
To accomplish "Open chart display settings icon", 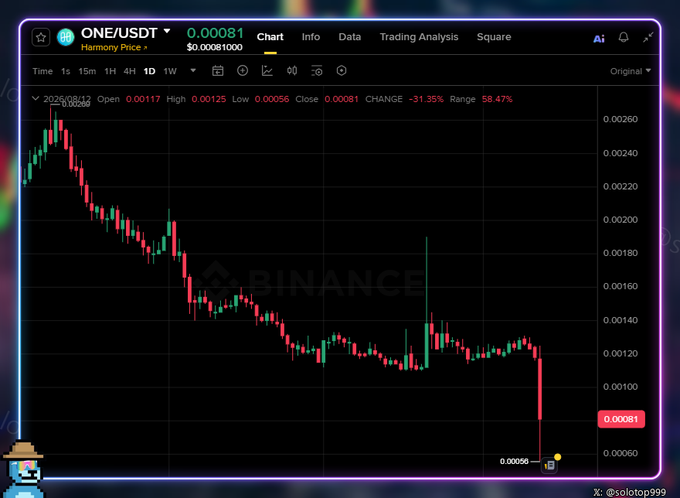I will (x=317, y=71).
